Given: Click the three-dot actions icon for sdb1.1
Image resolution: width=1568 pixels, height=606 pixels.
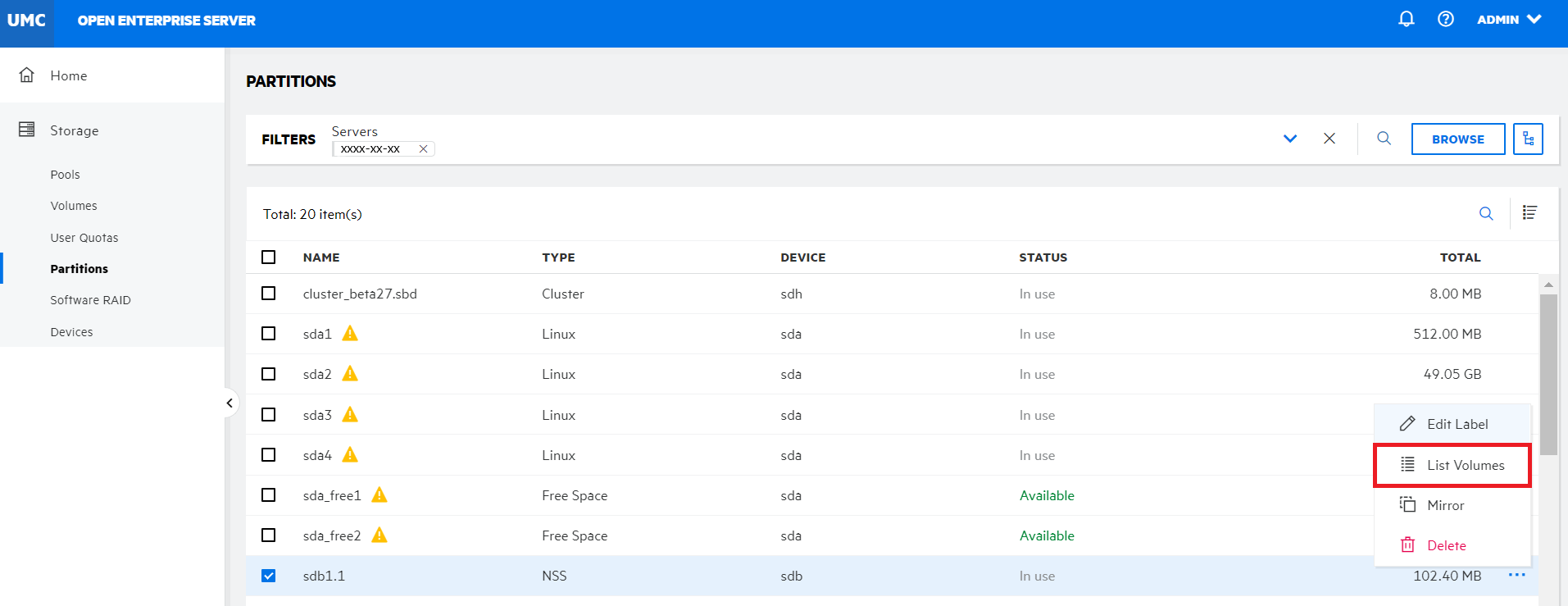Looking at the screenshot, I should click(1516, 575).
